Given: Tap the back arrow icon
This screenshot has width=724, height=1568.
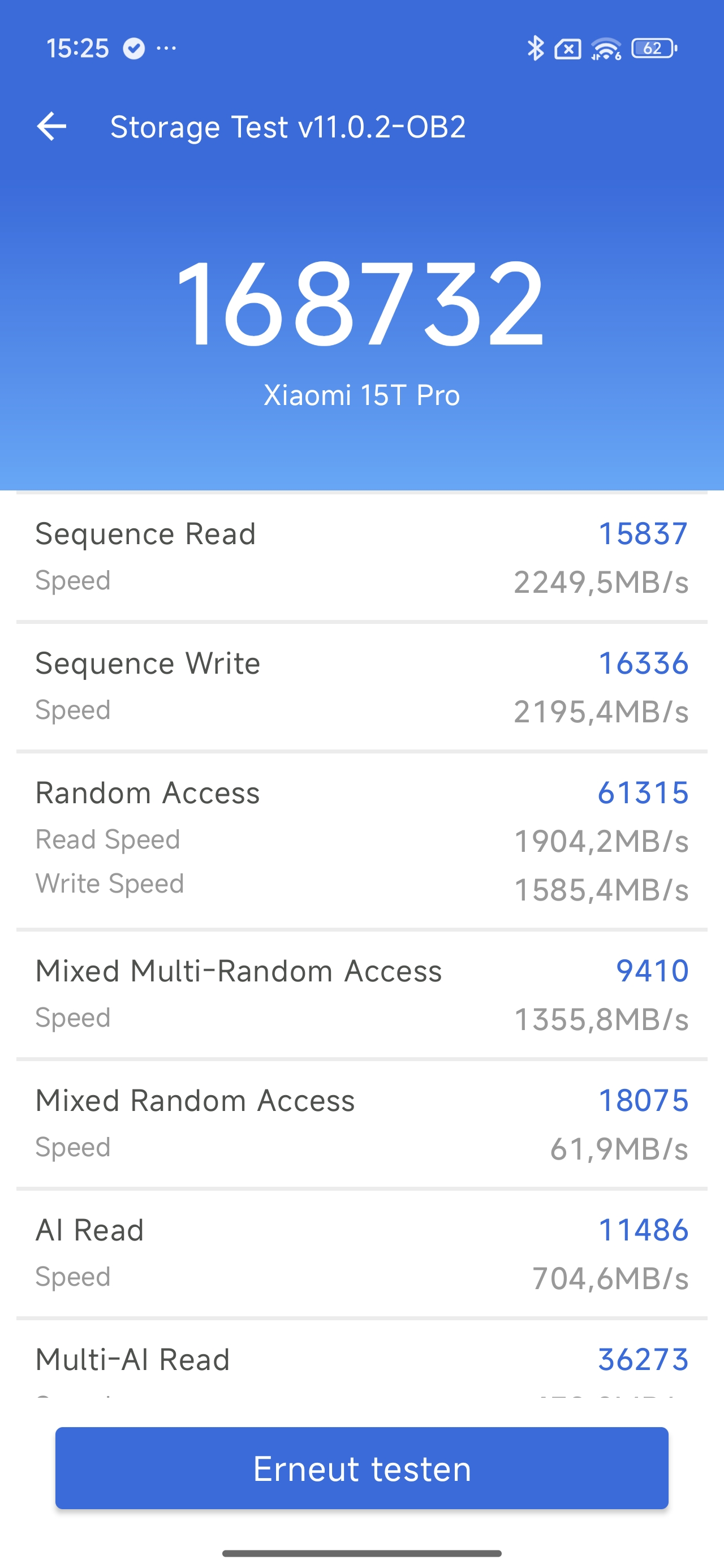Looking at the screenshot, I should point(52,127).
